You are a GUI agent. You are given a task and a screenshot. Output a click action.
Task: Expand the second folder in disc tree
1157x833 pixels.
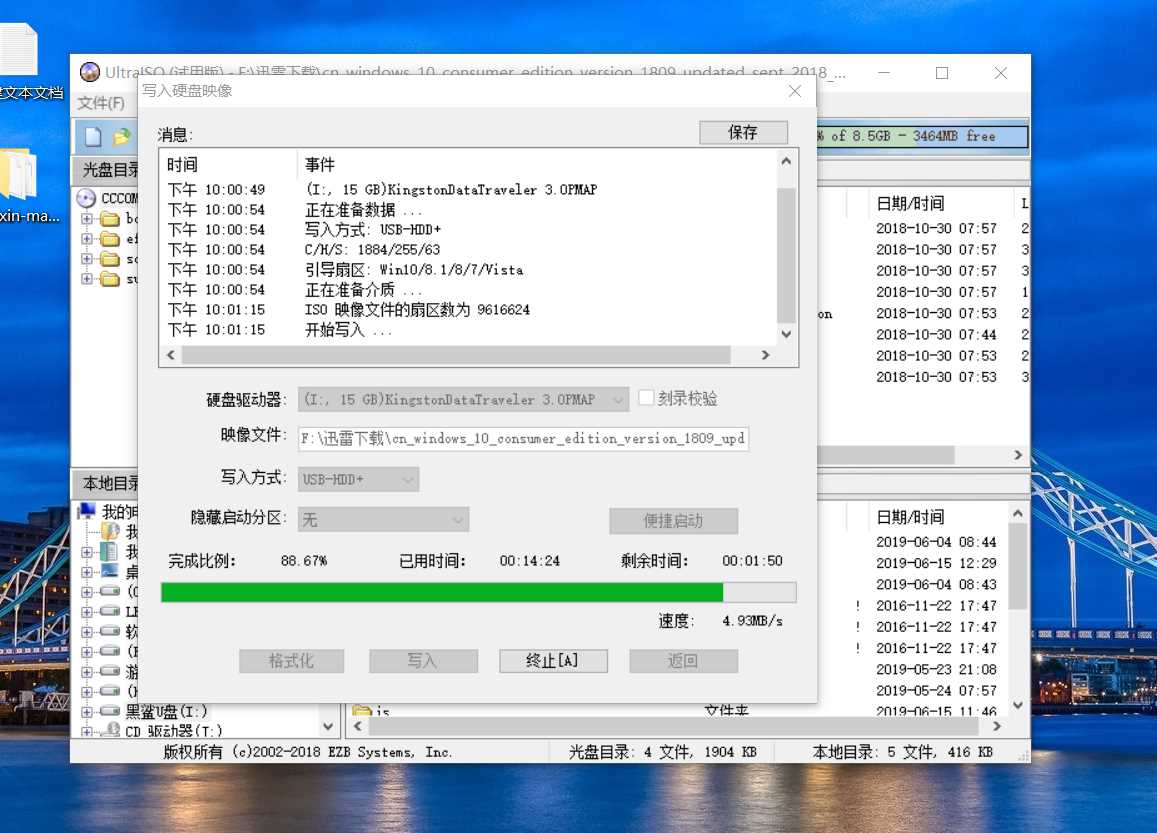coord(86,239)
